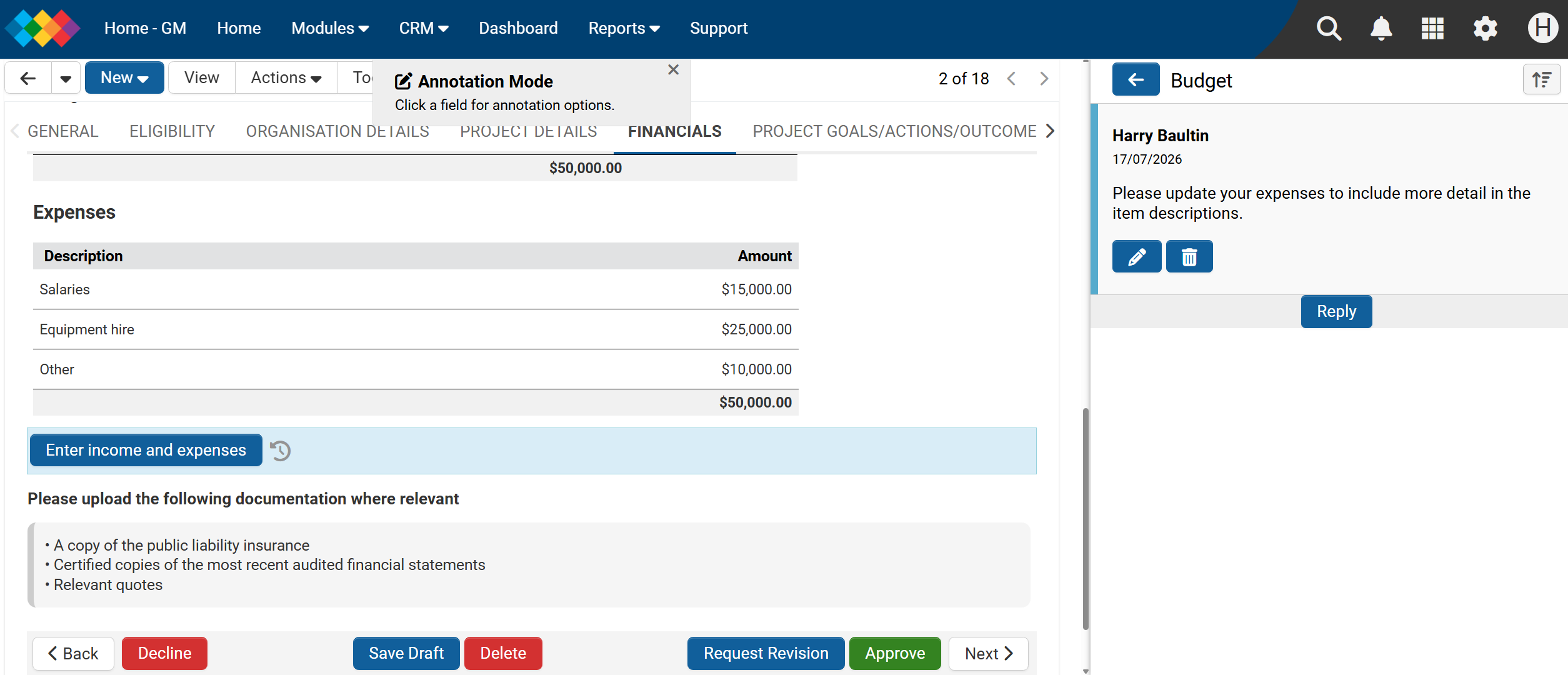The height and width of the screenshot is (675, 1568).
Task: Click the $10,000.00 amount
Action: pos(756,369)
